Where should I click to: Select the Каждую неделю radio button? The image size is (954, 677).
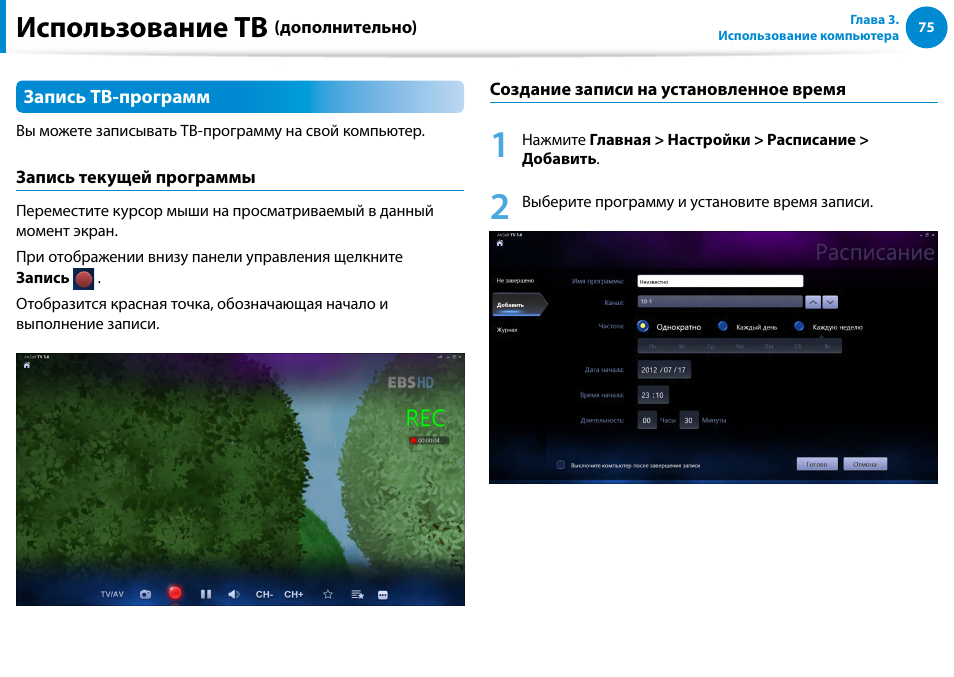coord(799,326)
